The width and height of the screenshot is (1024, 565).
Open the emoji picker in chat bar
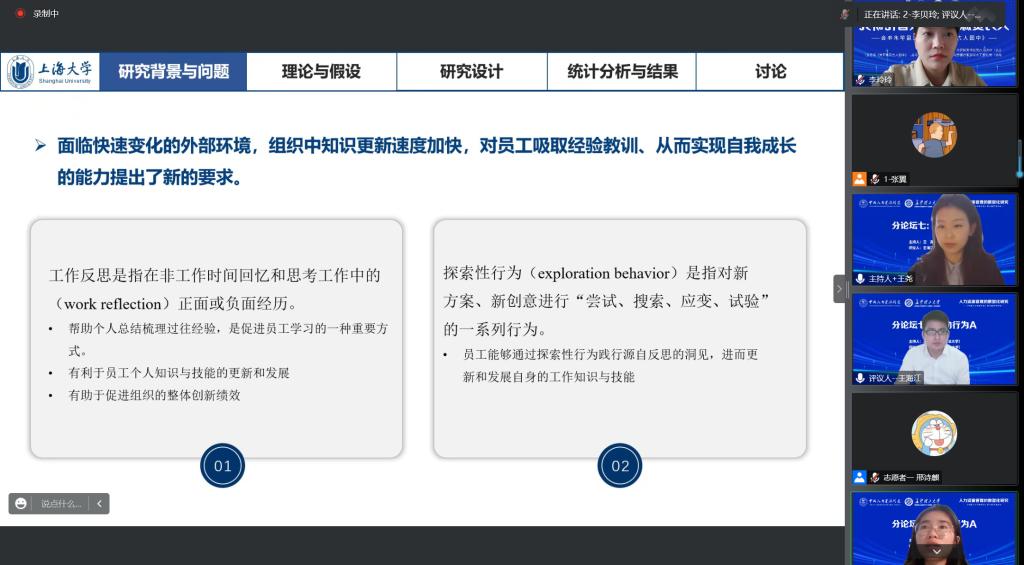[x=21, y=504]
